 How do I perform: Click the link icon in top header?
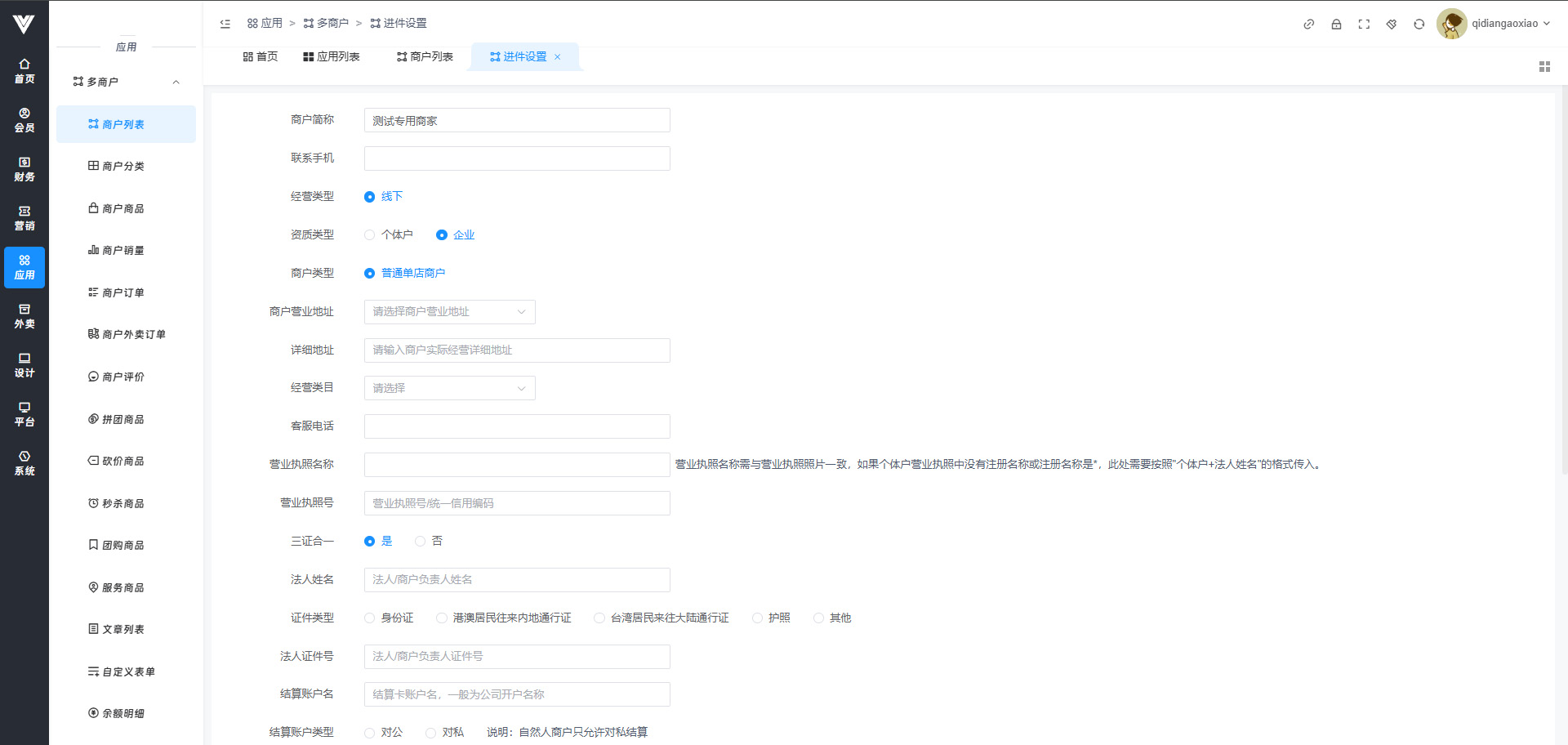(x=1308, y=25)
